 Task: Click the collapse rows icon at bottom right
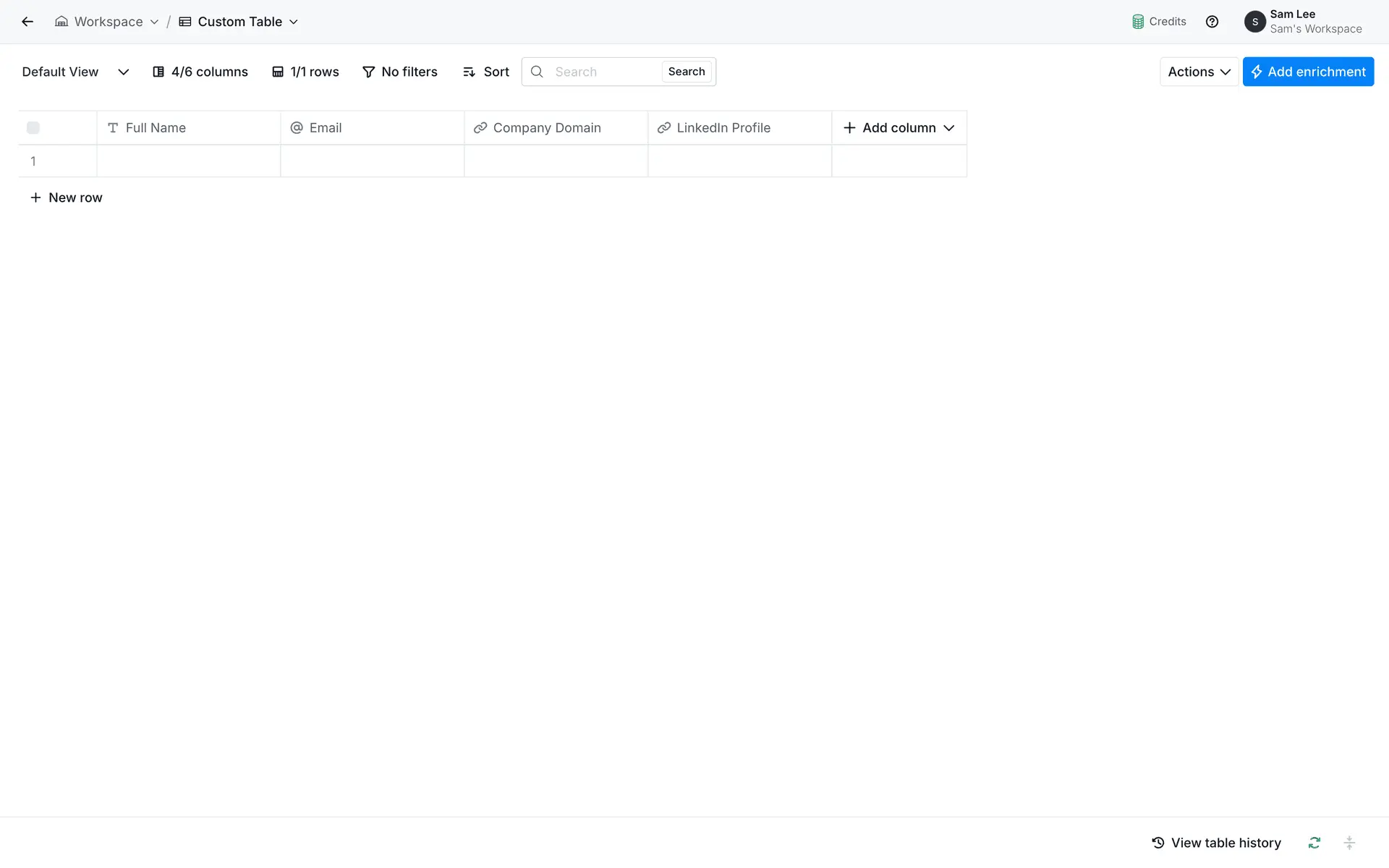1349,843
